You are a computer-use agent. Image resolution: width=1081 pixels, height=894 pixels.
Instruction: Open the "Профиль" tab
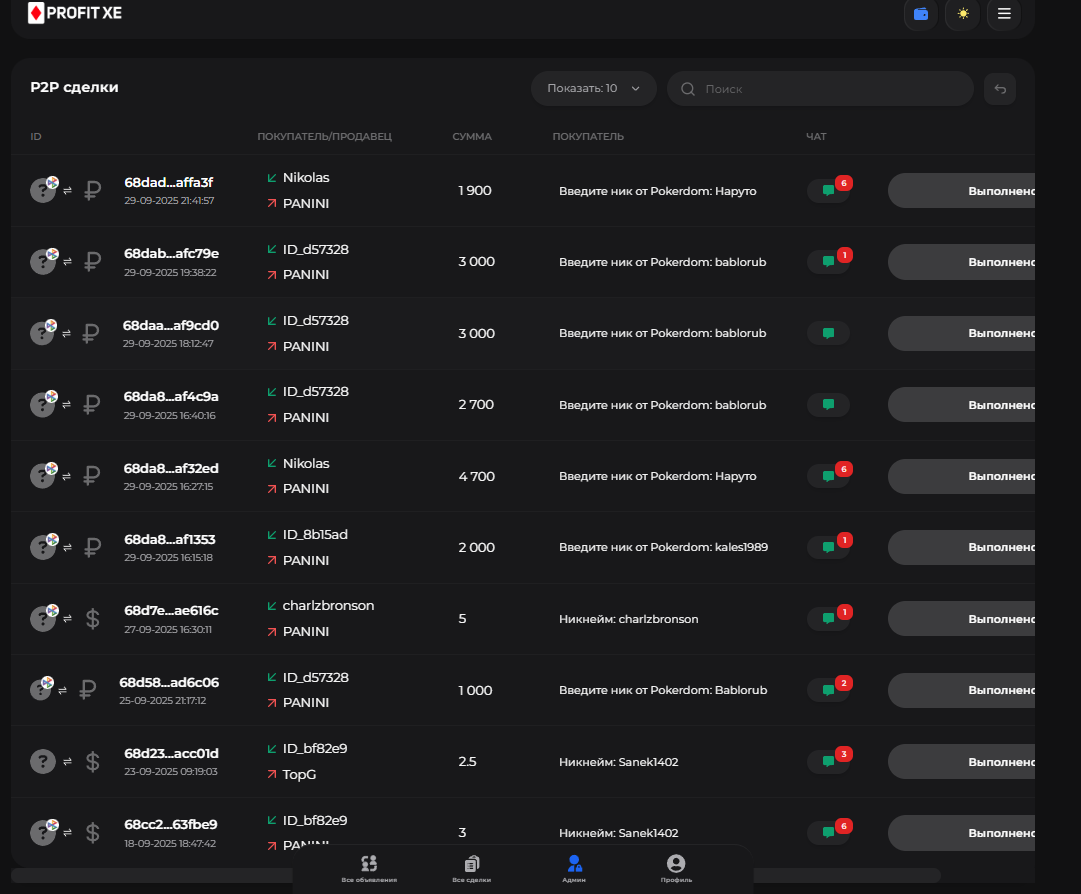[x=676, y=868]
